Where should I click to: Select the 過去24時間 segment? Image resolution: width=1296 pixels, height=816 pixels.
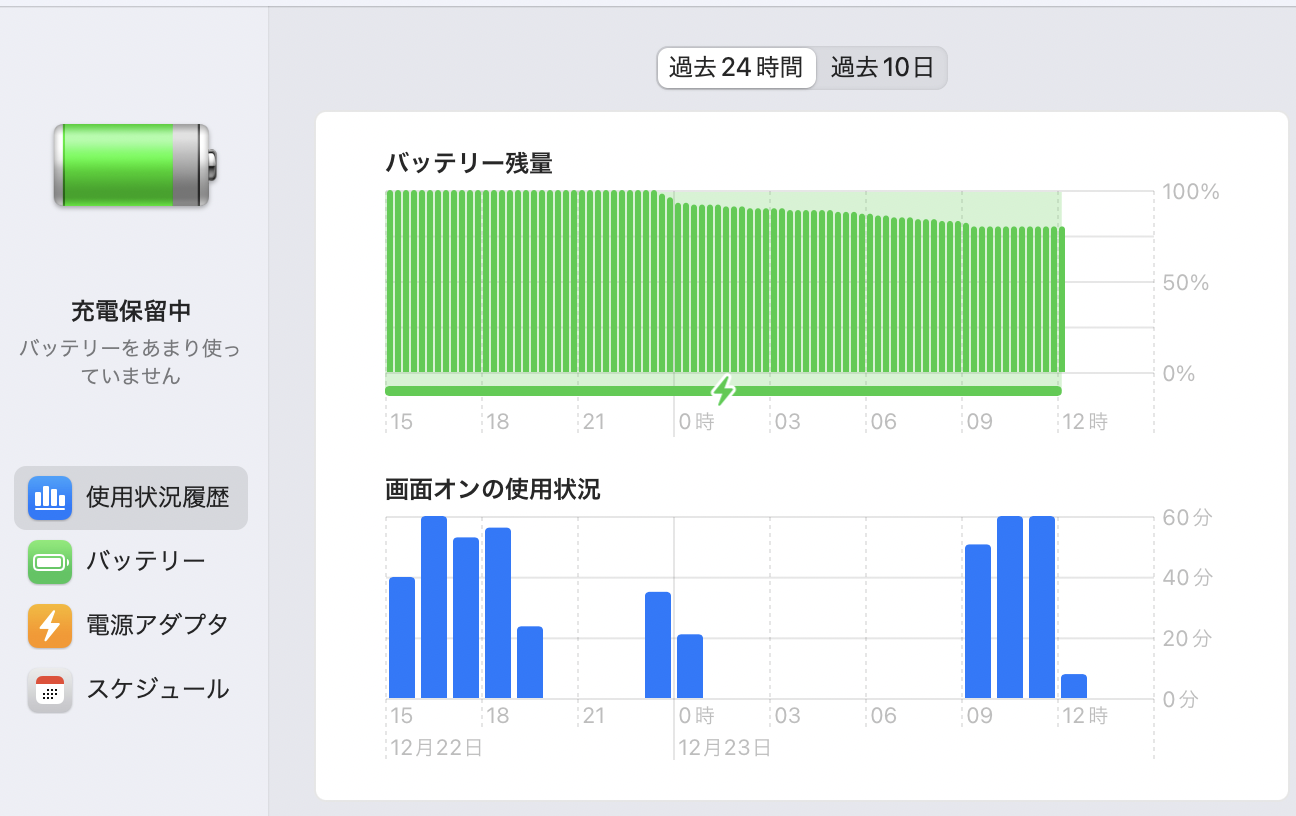pyautogui.click(x=736, y=68)
